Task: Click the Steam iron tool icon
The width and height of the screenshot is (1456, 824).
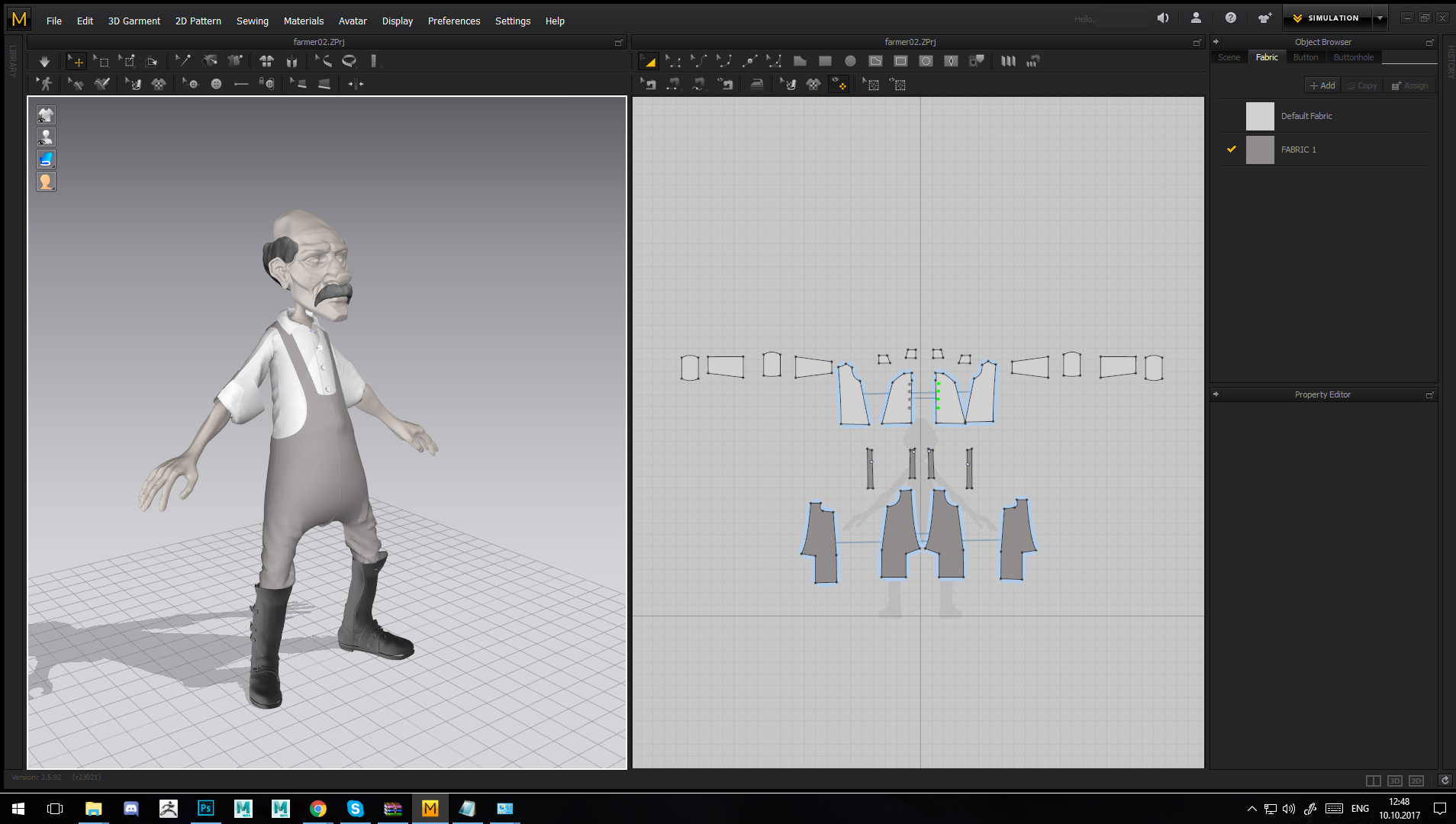Action: point(756,85)
